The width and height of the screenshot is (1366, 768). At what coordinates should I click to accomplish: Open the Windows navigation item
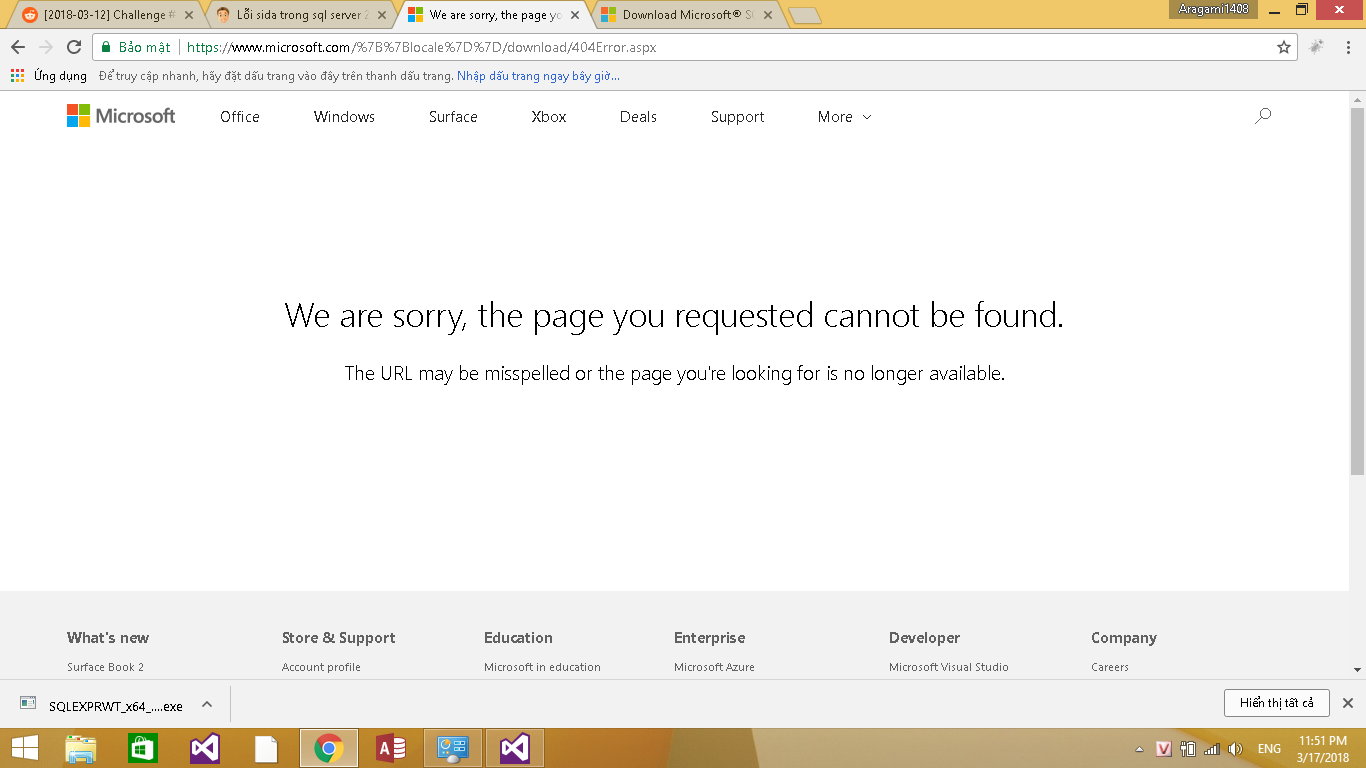pyautogui.click(x=344, y=117)
